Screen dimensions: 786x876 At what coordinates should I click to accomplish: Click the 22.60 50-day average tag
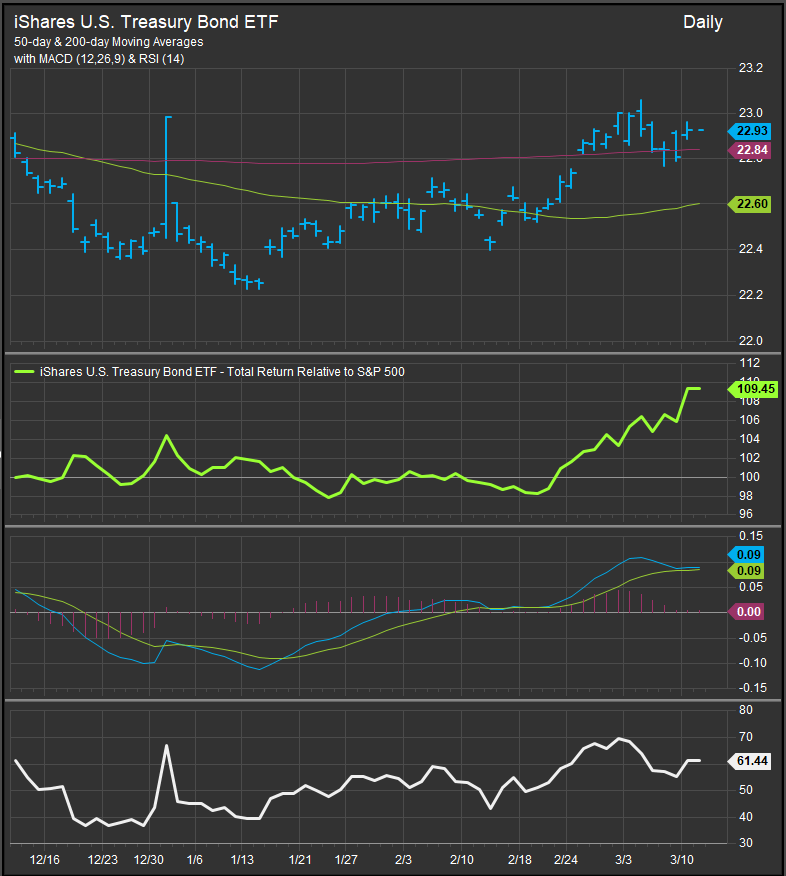750,204
